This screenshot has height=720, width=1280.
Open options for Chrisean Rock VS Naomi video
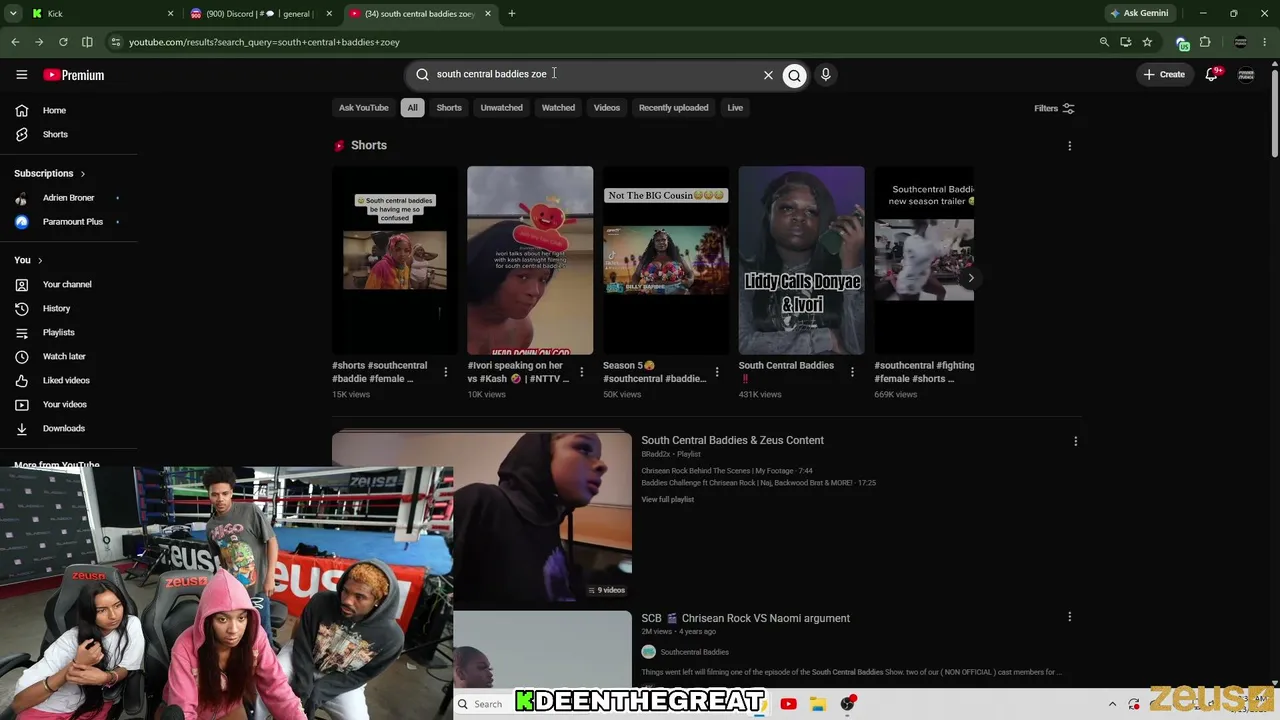1069,618
